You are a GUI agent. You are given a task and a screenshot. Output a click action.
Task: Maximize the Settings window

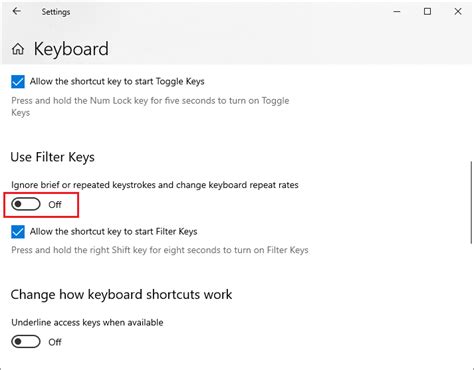pos(427,12)
